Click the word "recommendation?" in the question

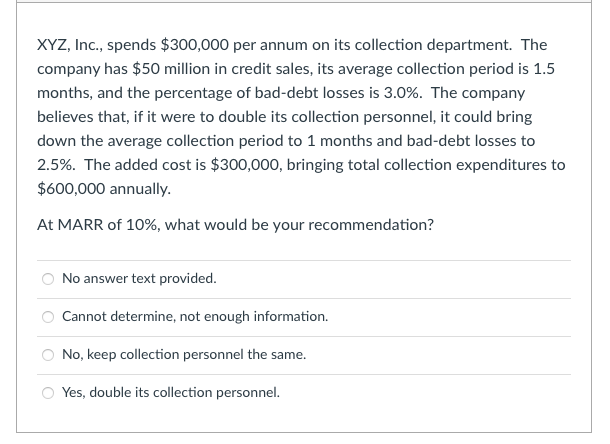(371, 225)
